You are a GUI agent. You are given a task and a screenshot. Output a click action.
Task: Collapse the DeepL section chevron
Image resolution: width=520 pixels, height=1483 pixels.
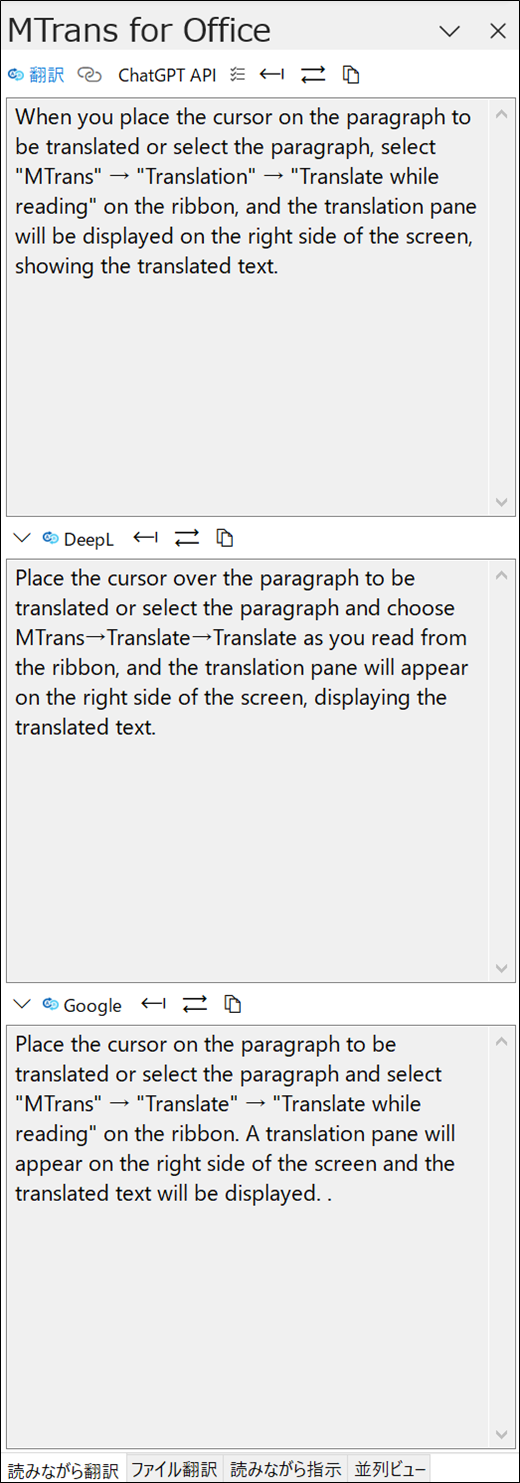22,539
